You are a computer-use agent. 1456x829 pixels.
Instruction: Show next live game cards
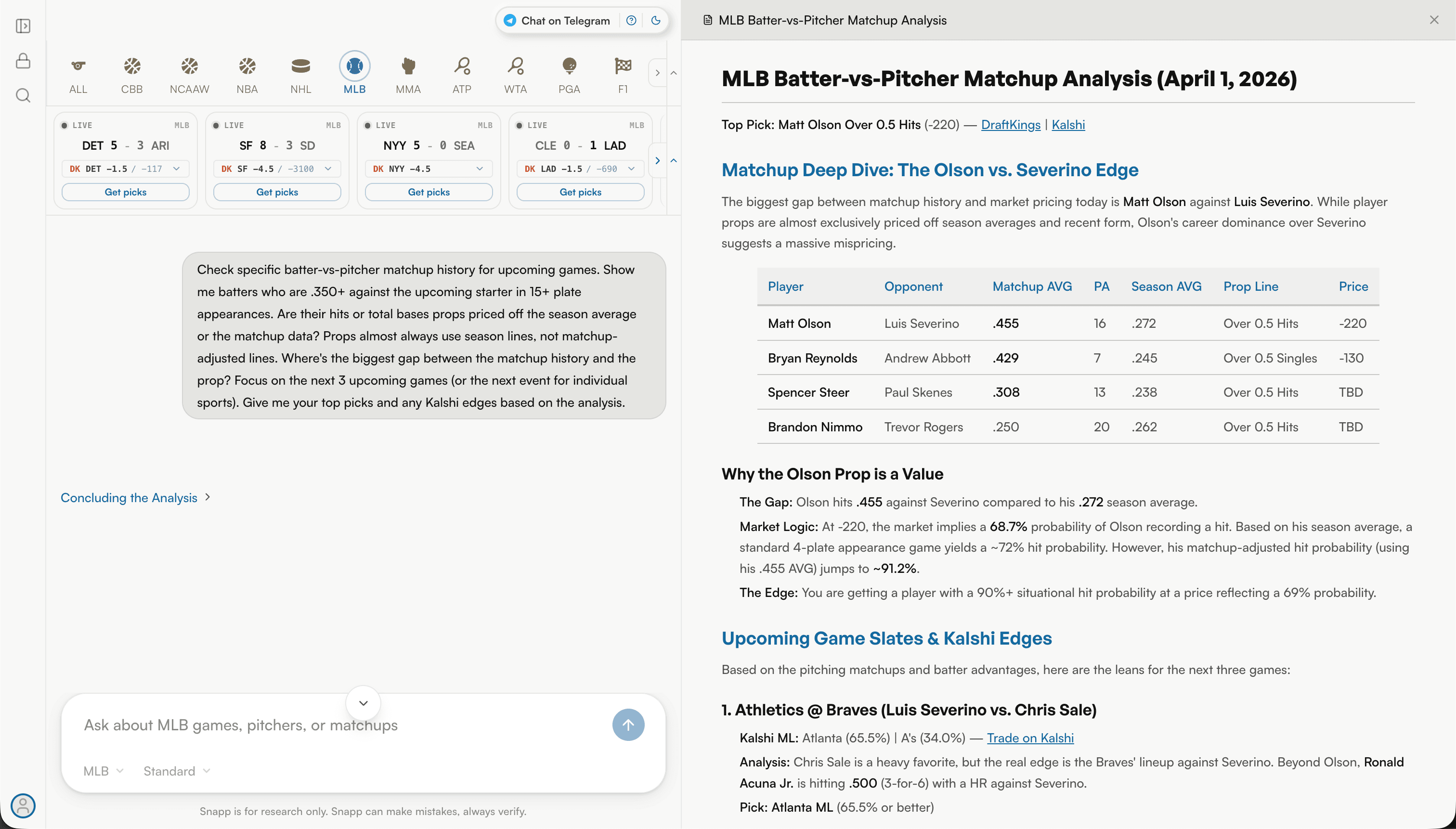pyautogui.click(x=658, y=161)
